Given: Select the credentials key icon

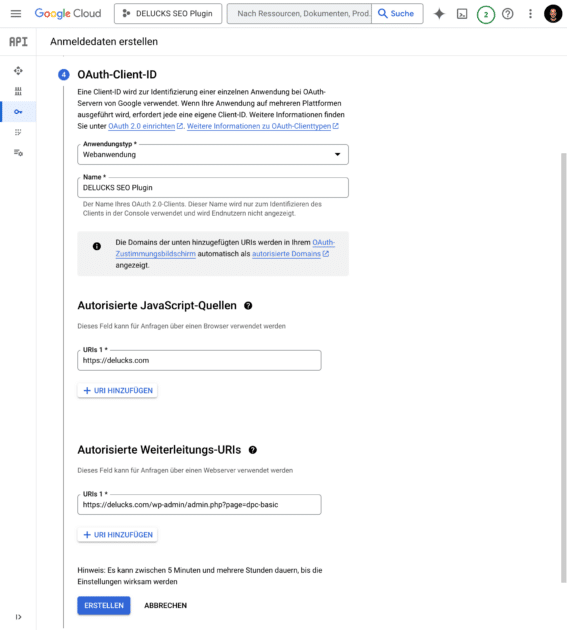Looking at the screenshot, I should click(x=18, y=112).
